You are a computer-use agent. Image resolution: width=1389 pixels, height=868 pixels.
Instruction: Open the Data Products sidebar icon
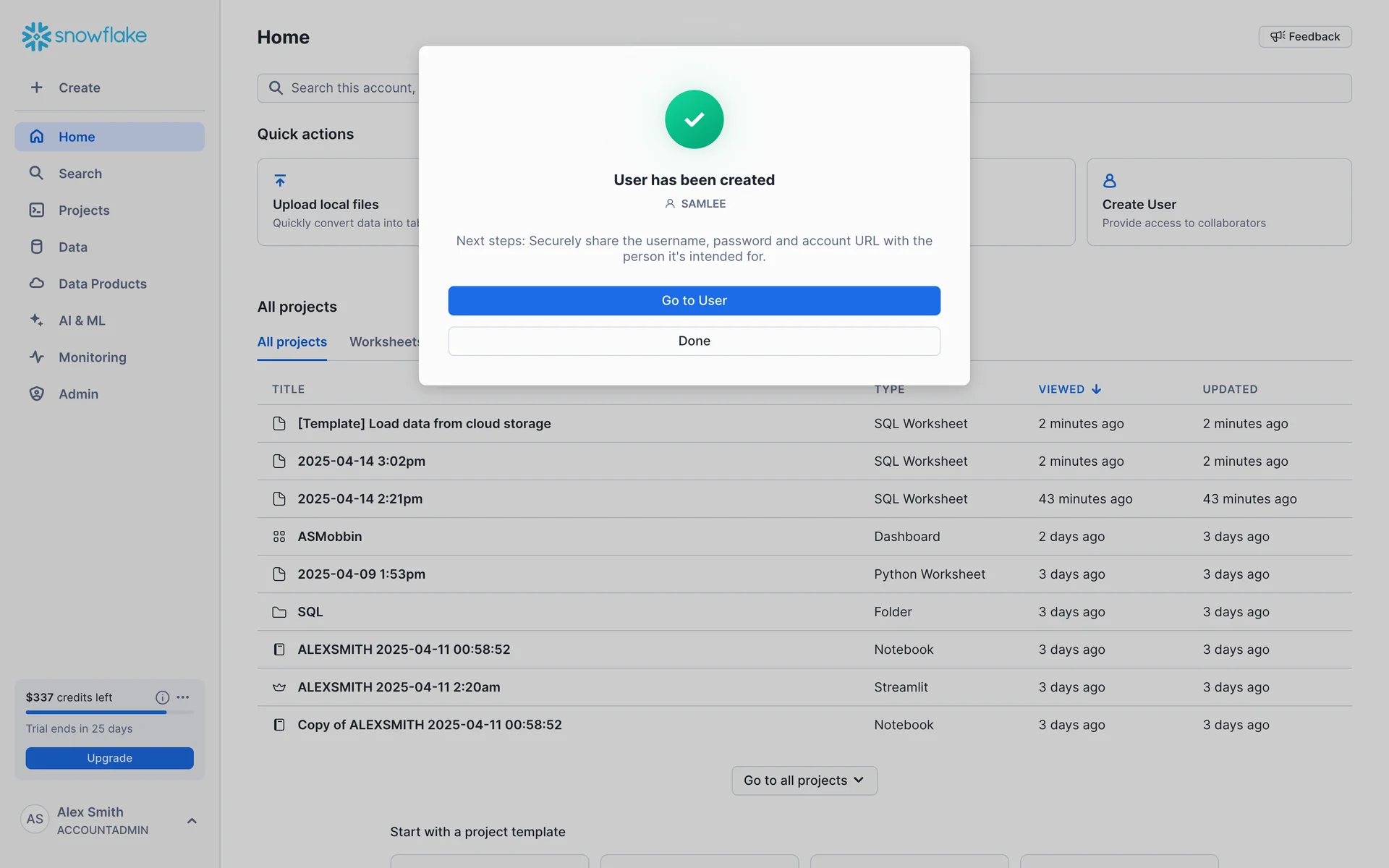37,284
